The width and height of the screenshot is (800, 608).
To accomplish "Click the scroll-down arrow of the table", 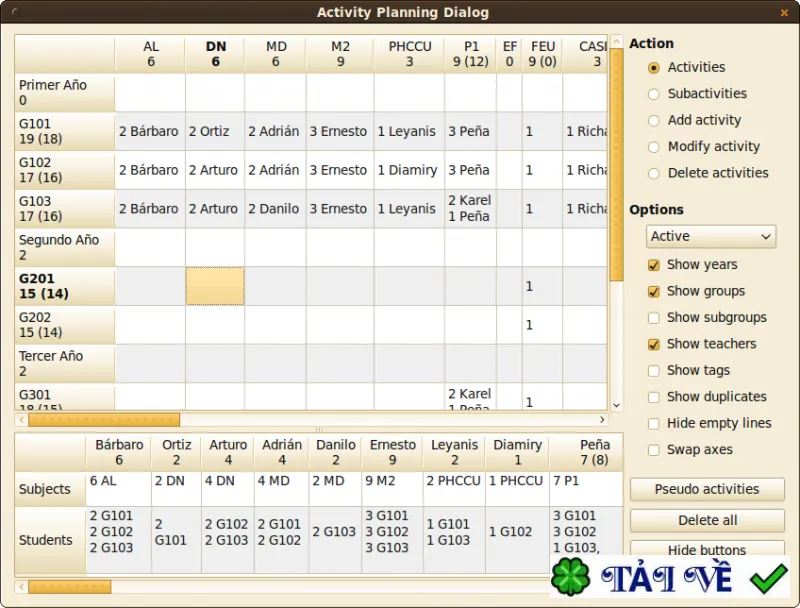I will click(616, 406).
